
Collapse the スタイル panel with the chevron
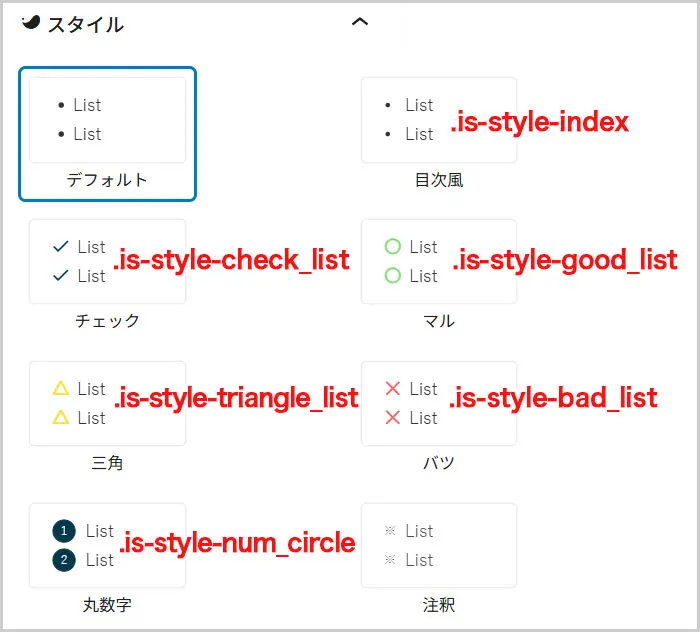tap(360, 23)
